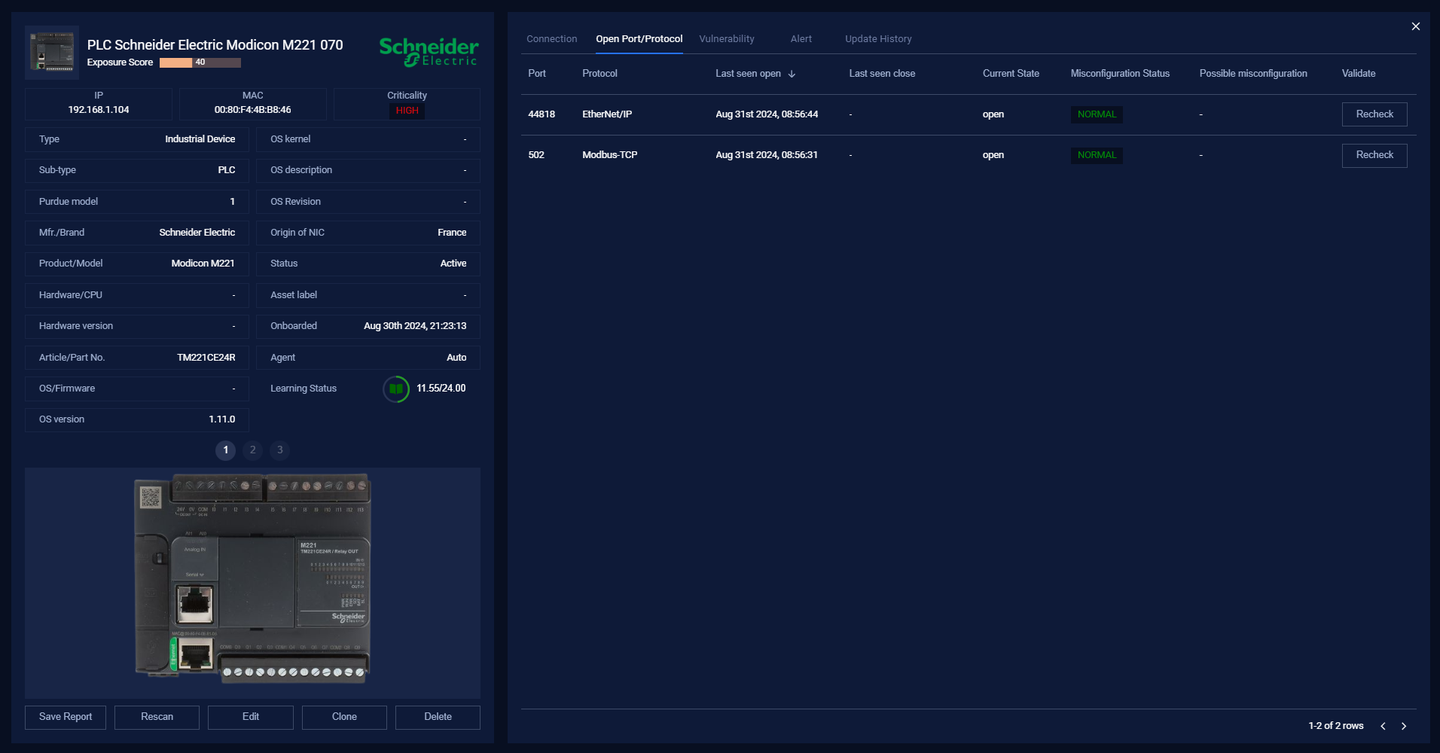Click the 1-2 of 2 rows pagination text
The width and height of the screenshot is (1440, 753).
click(1336, 726)
